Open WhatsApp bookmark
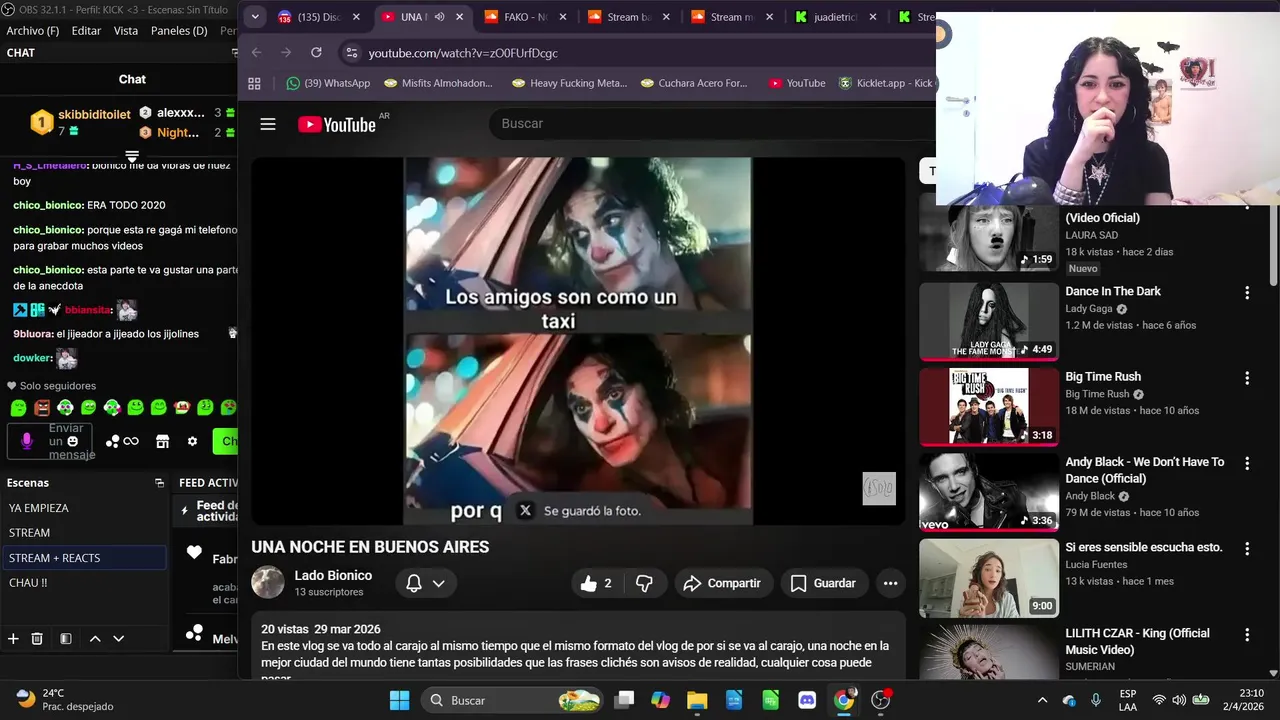 click(327, 83)
